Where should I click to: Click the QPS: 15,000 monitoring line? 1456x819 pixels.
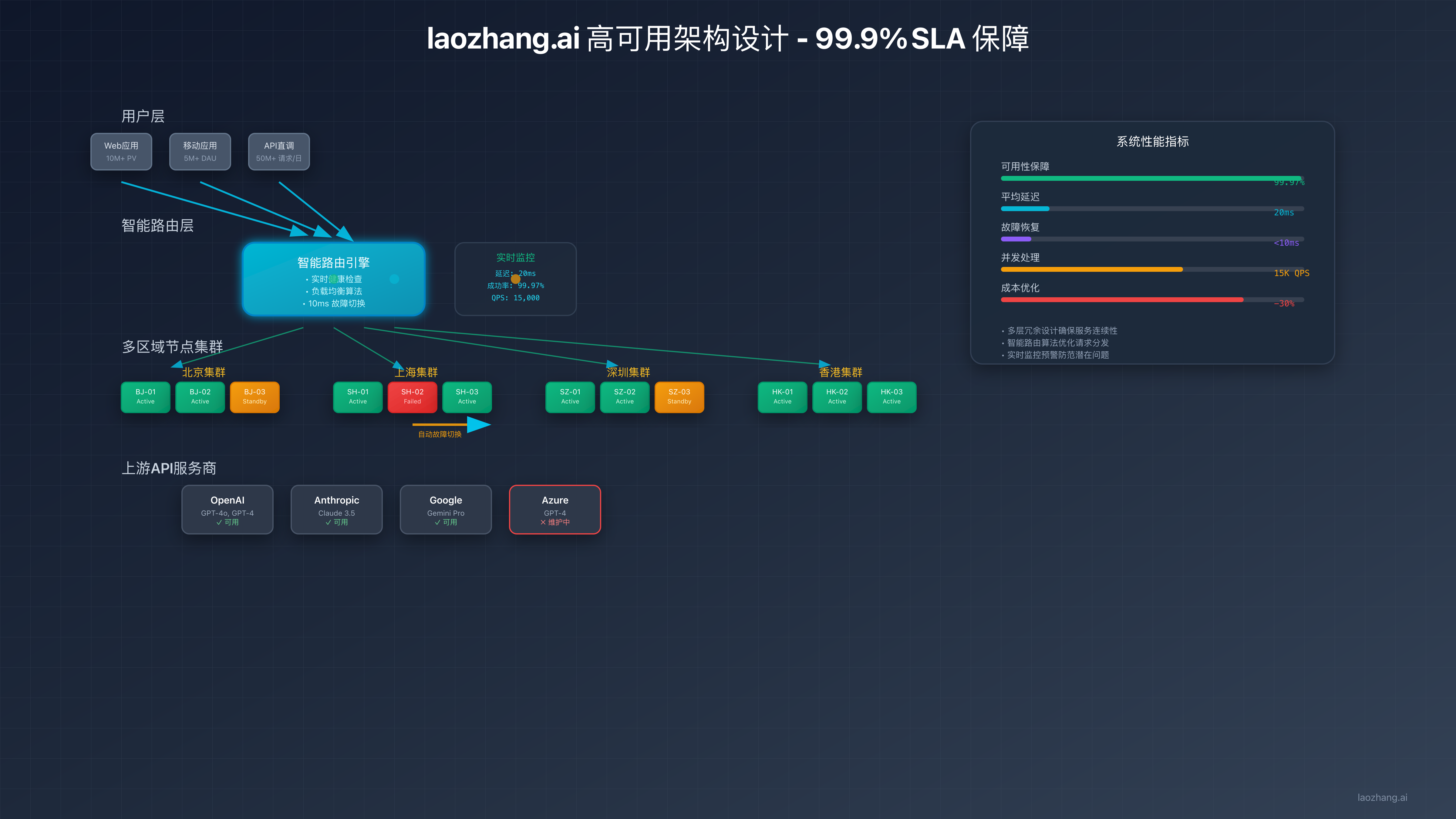[515, 298]
